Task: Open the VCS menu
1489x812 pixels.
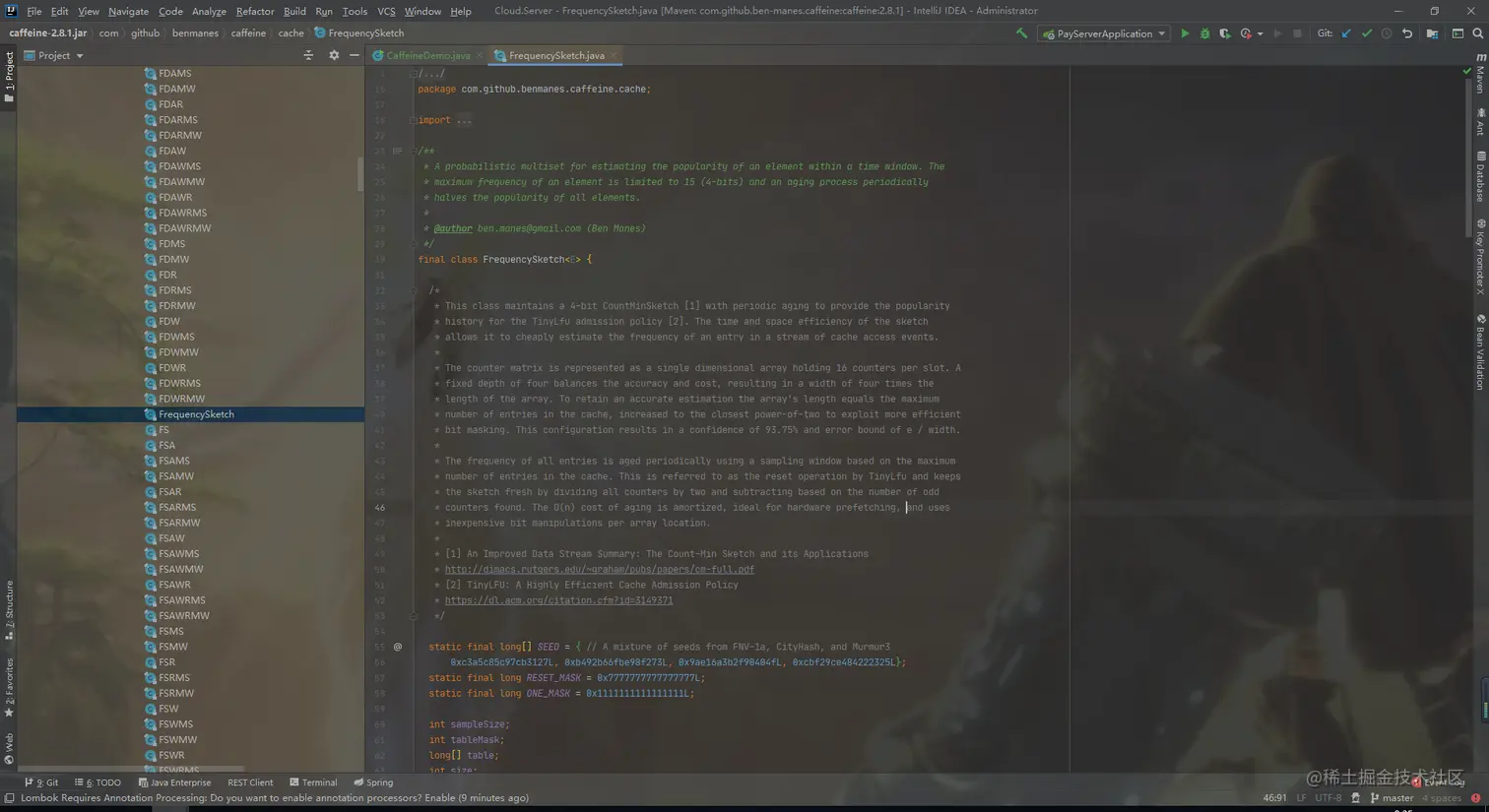Action: coord(386,11)
